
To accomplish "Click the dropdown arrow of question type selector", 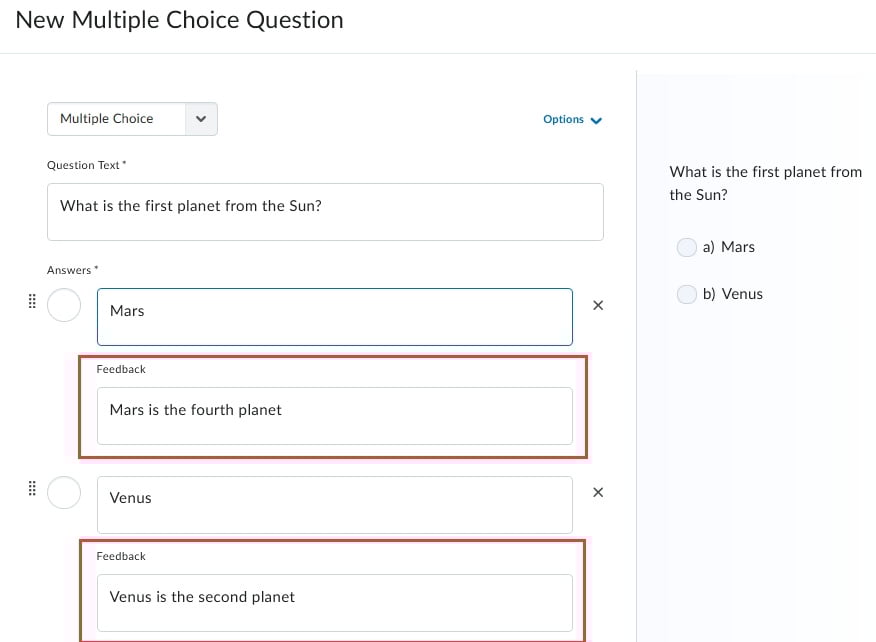I will (201, 119).
